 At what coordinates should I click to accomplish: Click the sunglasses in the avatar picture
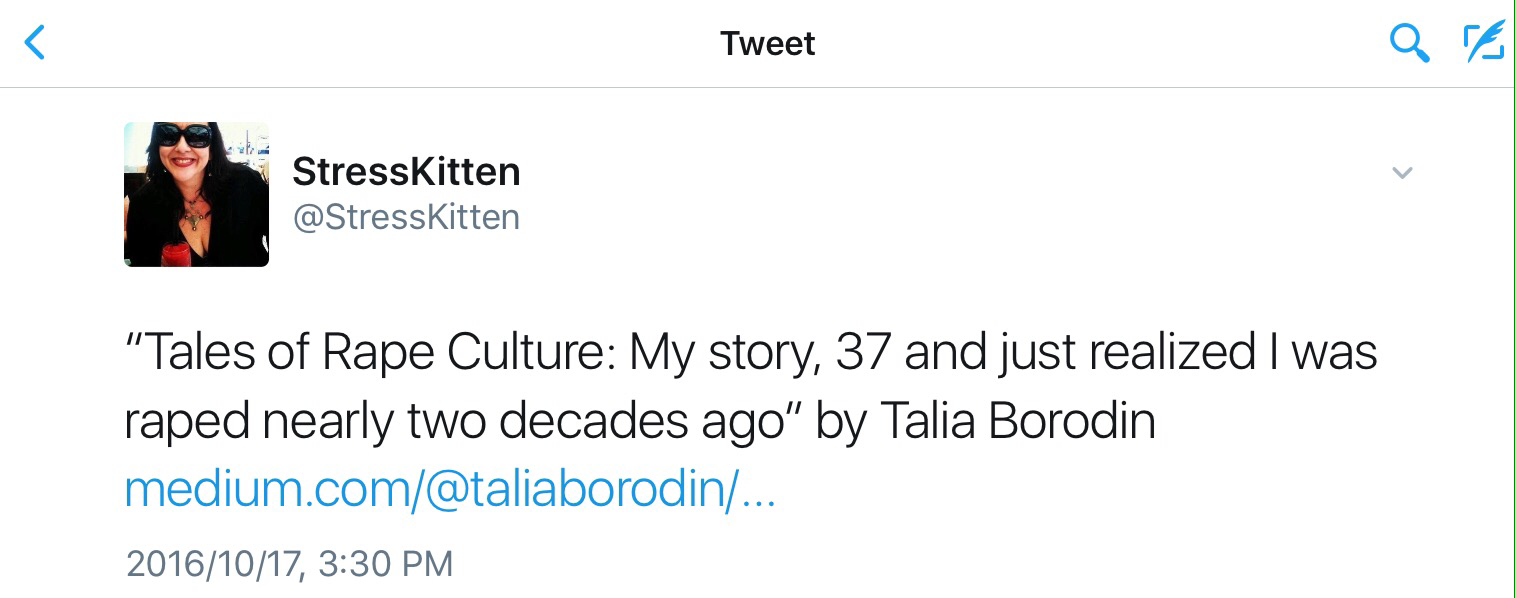pos(184,135)
